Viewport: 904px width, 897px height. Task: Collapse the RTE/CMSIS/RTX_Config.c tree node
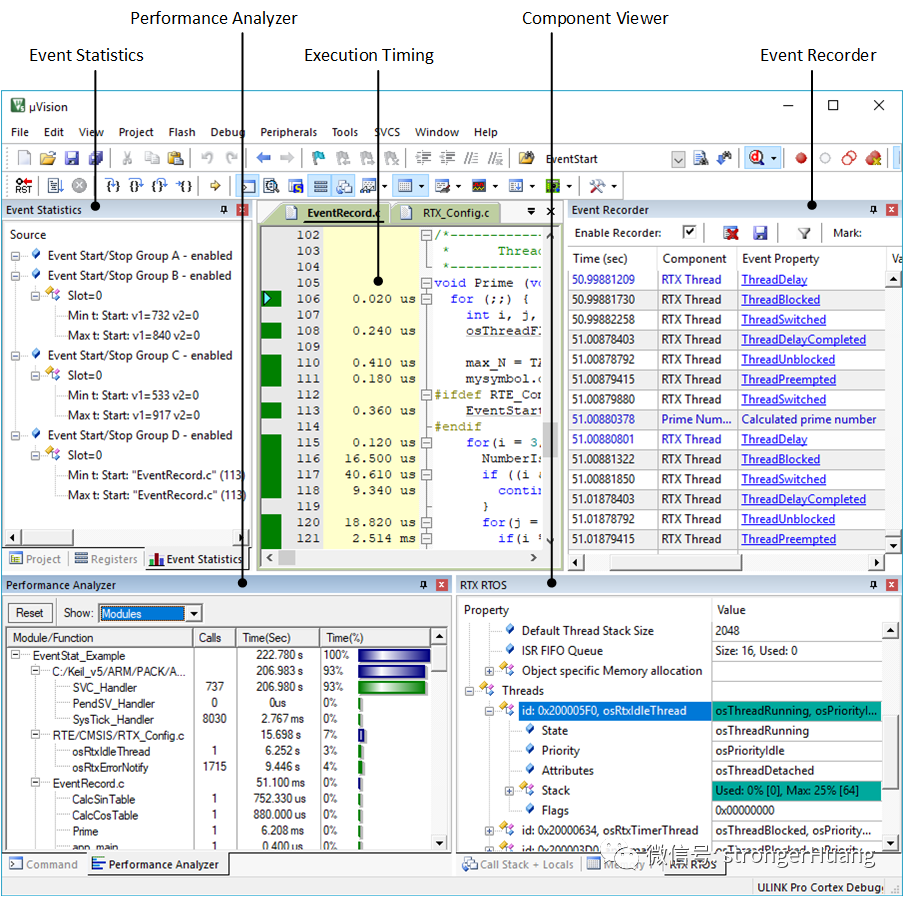tap(35, 734)
